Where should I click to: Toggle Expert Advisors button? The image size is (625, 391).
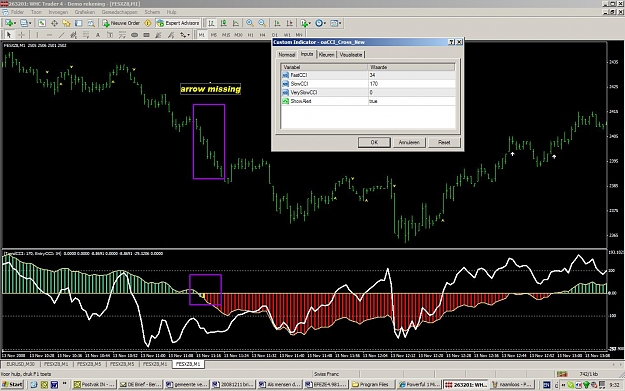click(x=178, y=23)
